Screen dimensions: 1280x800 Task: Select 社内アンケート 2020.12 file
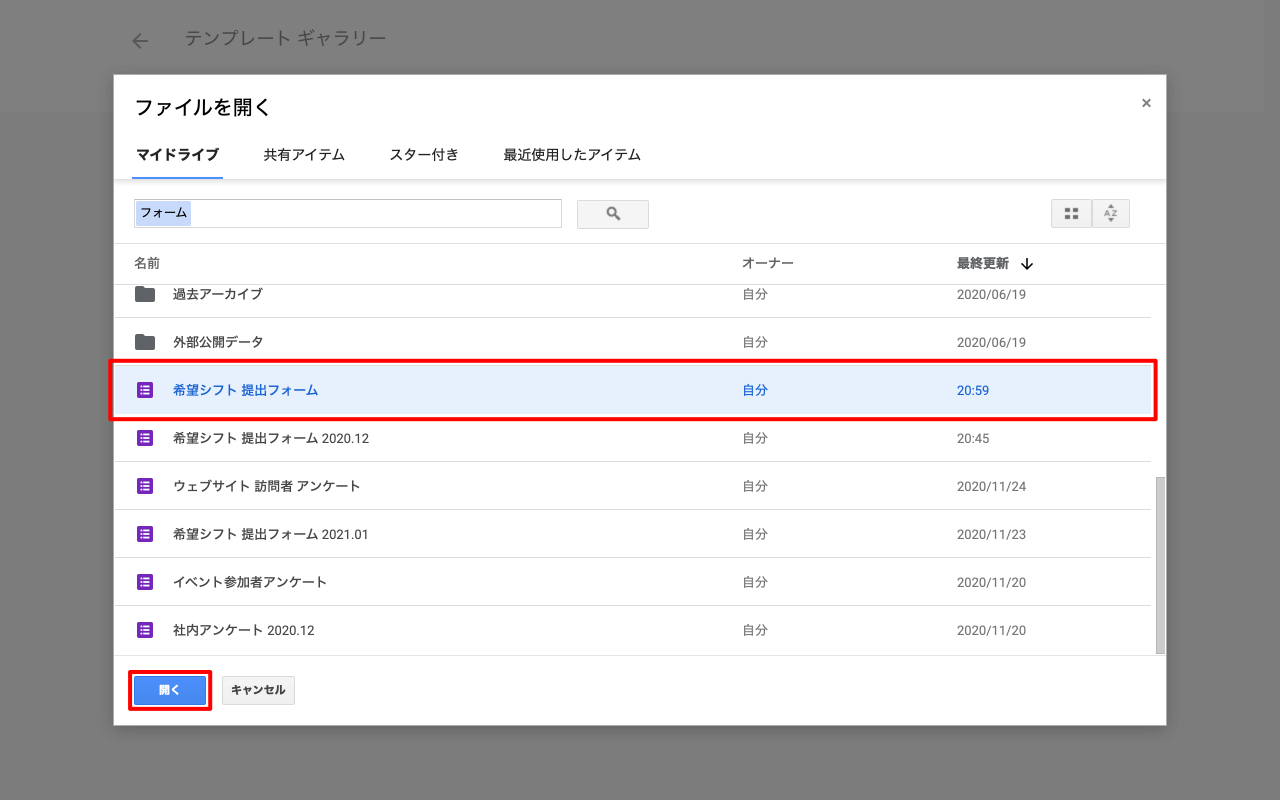pos(632,630)
